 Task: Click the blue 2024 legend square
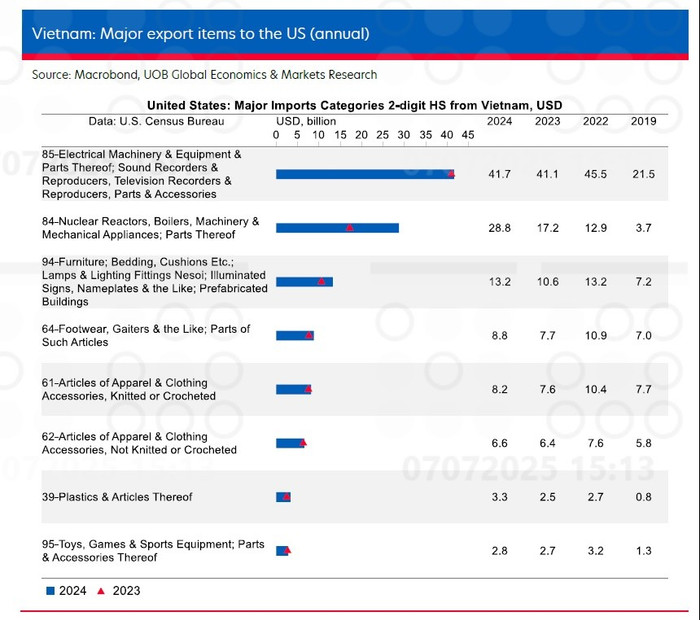pyautogui.click(x=50, y=591)
